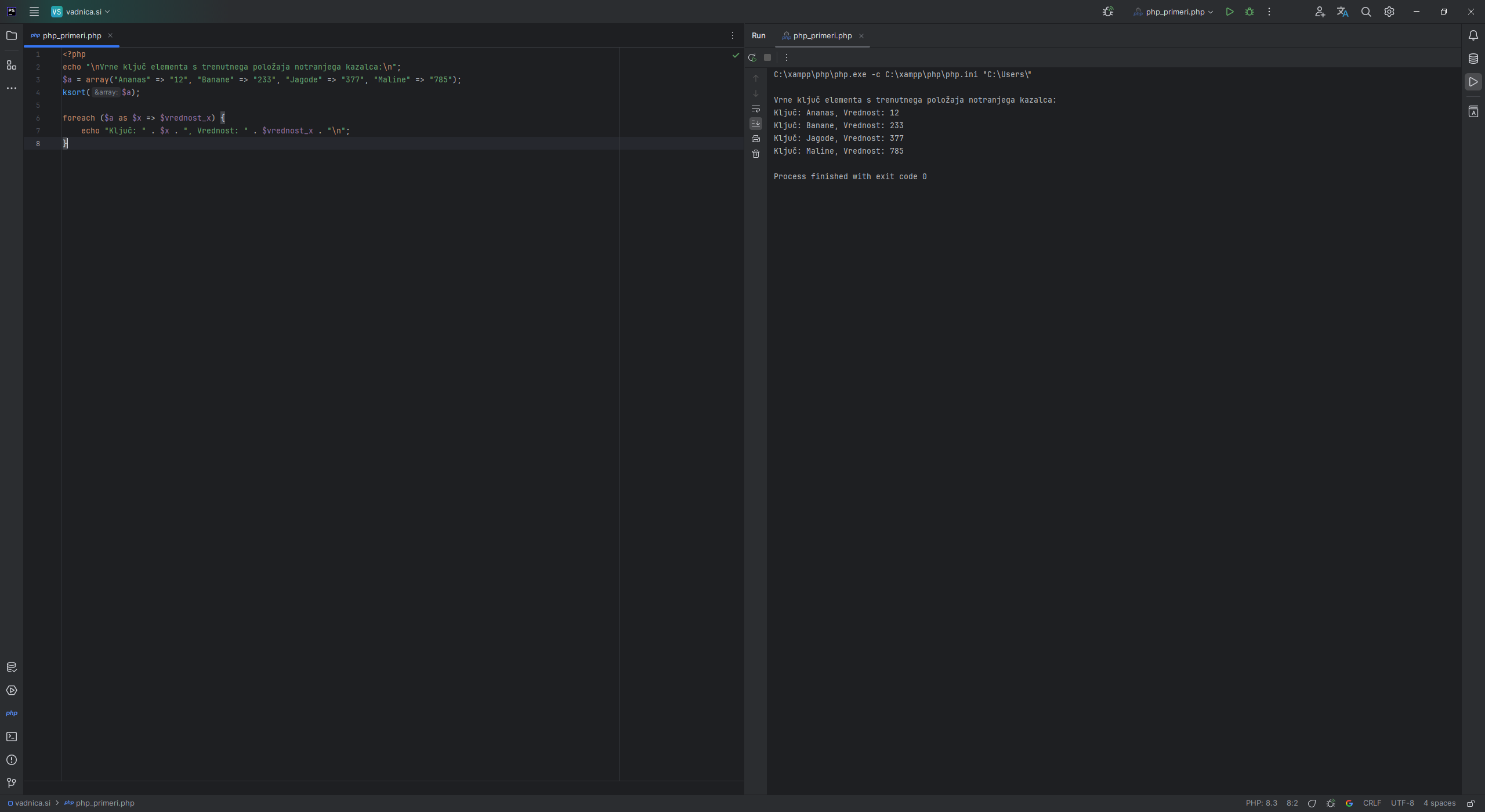Rerun the program in the Run console
Viewport: 1485px width, 812px height.
[752, 57]
